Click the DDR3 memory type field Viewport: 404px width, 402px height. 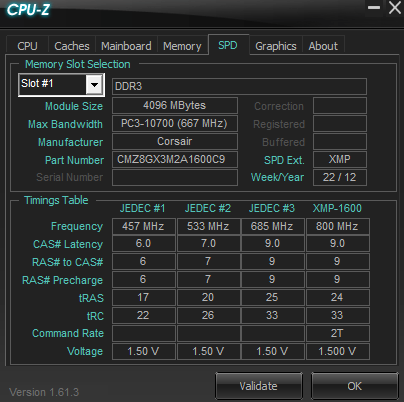point(239,86)
